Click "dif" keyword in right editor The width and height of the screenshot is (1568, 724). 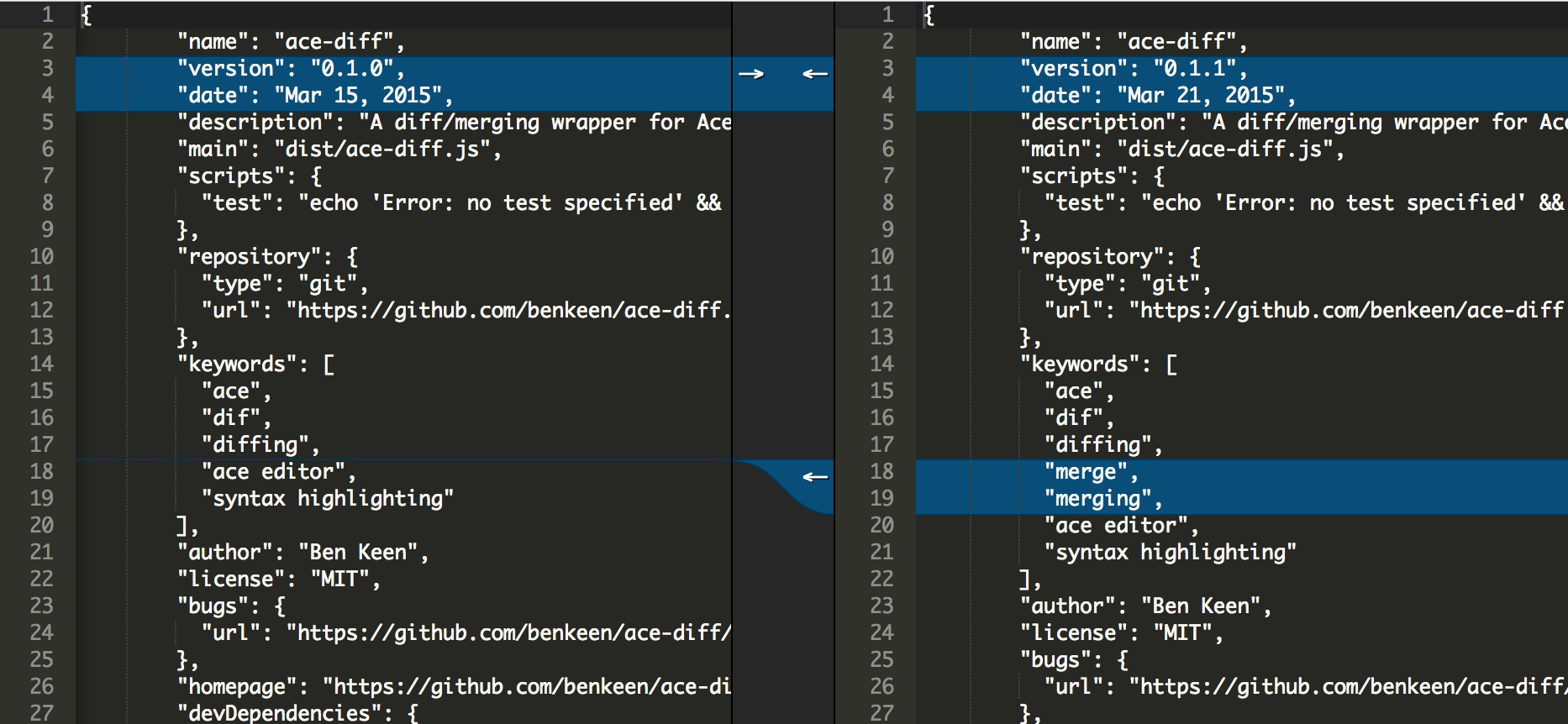[1080, 418]
